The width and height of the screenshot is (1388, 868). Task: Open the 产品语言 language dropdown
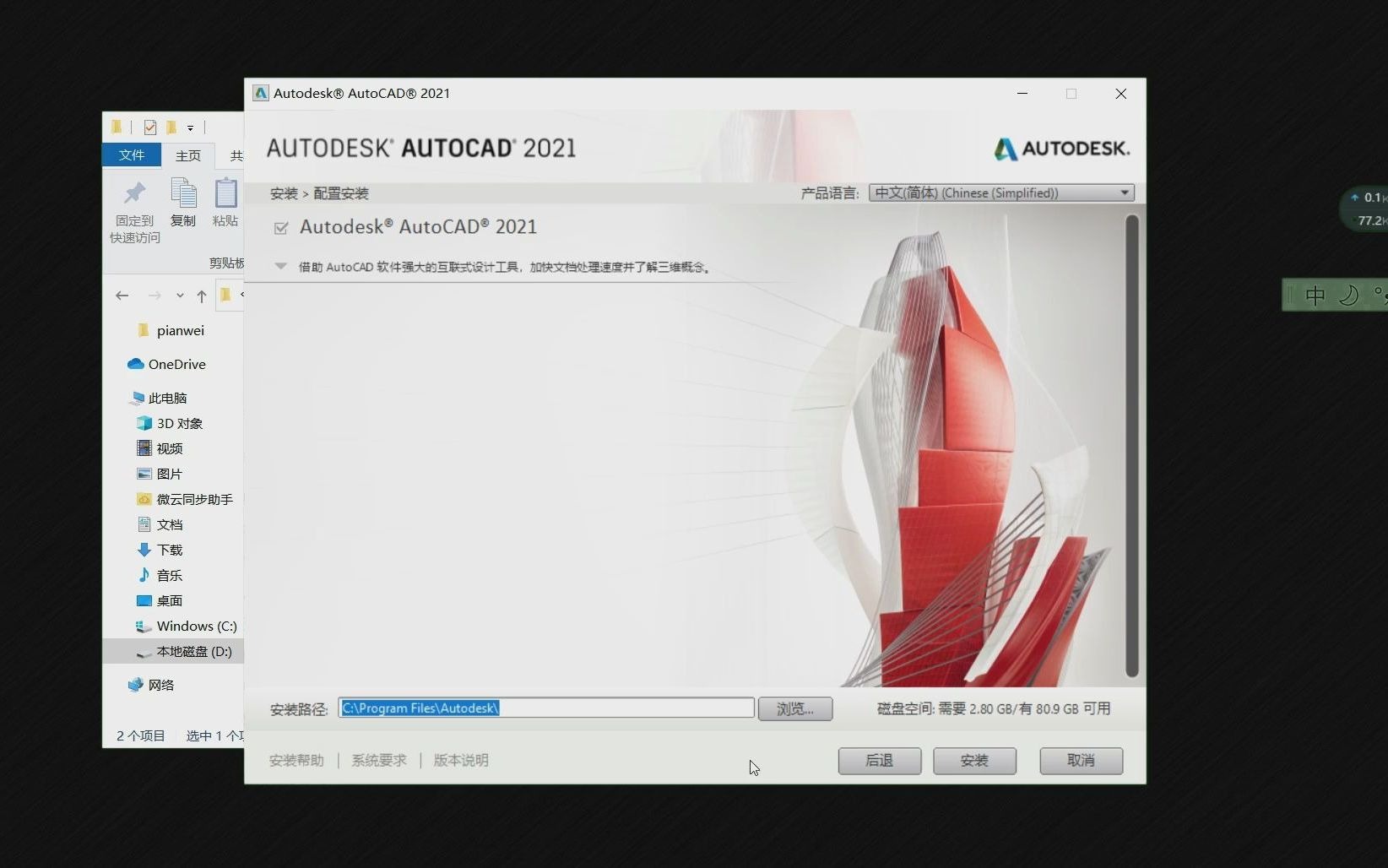tap(1124, 193)
